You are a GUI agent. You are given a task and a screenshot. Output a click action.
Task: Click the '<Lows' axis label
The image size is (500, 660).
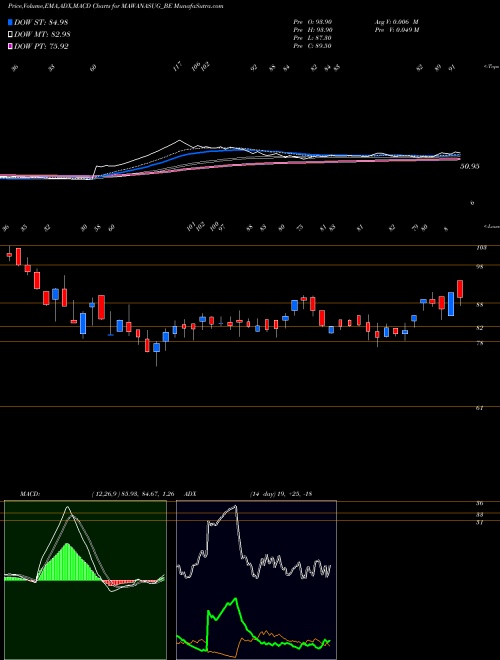tap(492, 226)
